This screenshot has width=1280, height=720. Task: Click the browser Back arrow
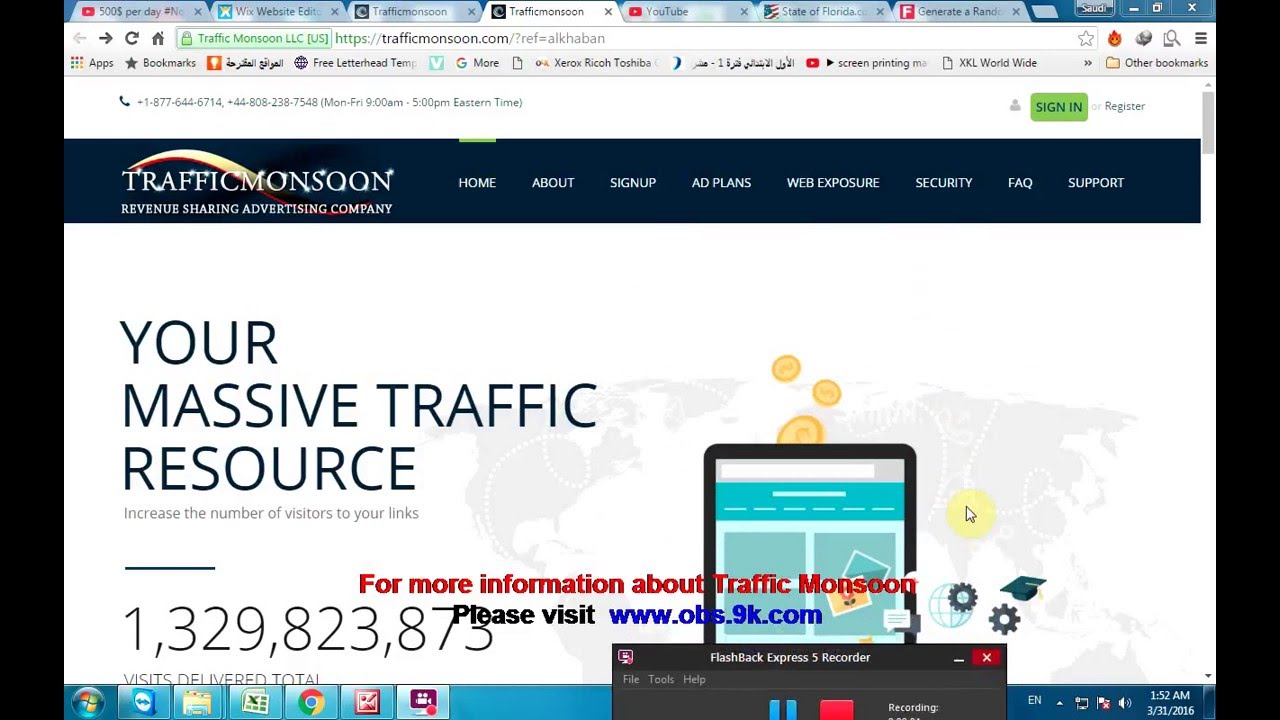tap(79, 38)
